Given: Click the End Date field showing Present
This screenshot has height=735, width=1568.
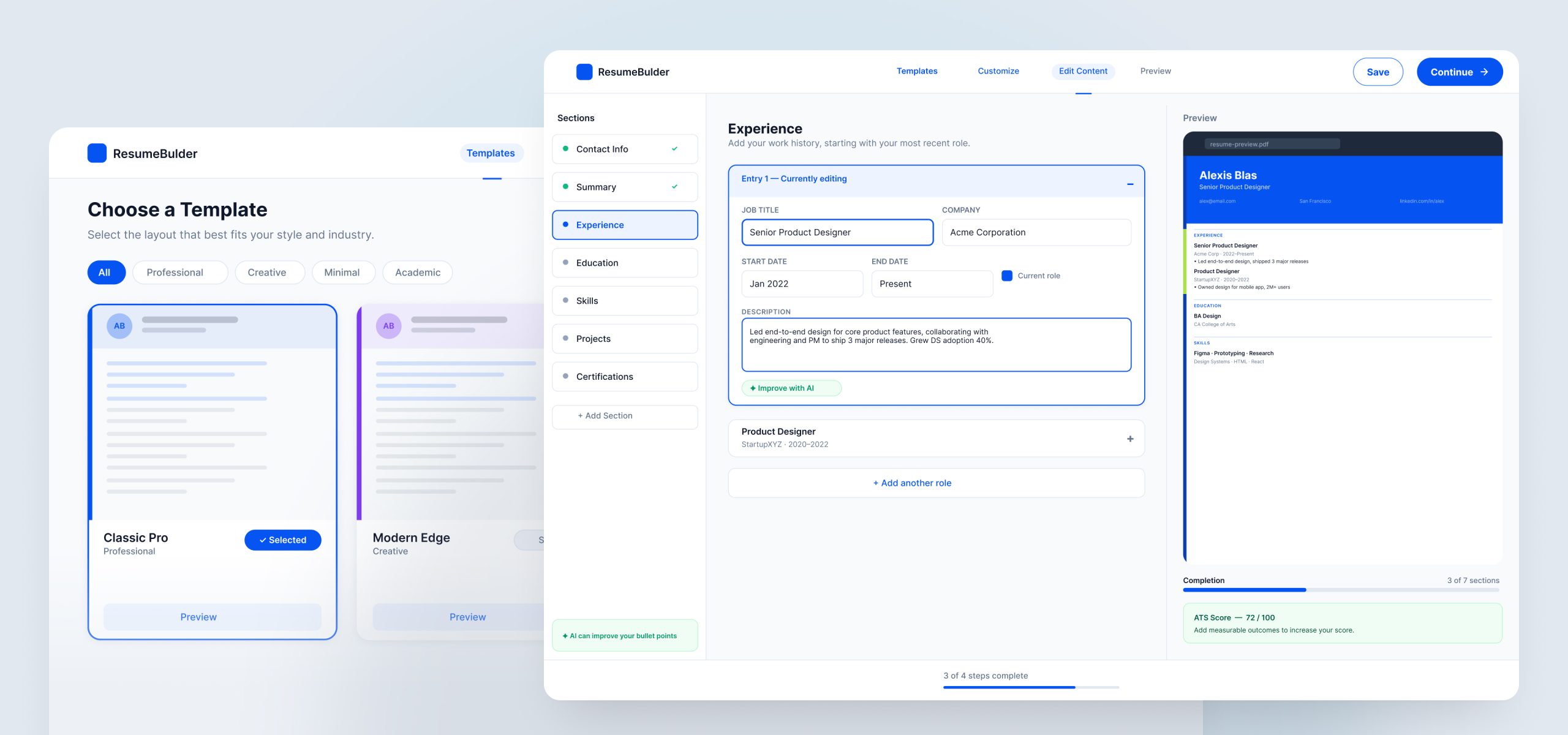Looking at the screenshot, I should 932,284.
